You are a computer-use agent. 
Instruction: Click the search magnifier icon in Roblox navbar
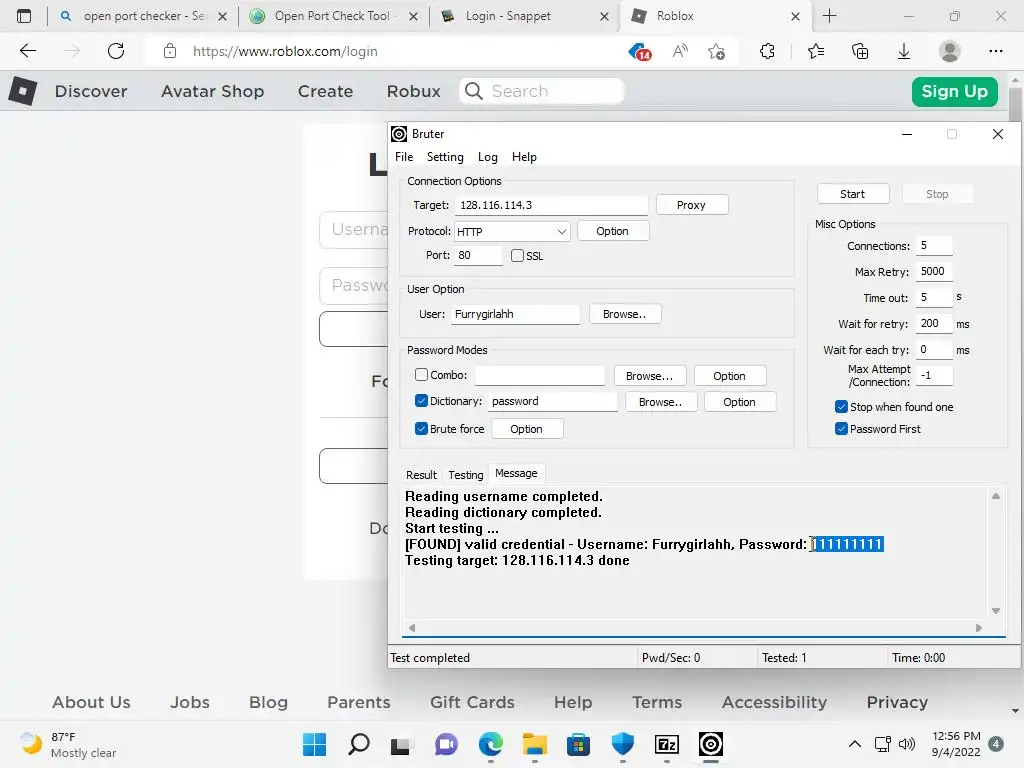[x=474, y=91]
